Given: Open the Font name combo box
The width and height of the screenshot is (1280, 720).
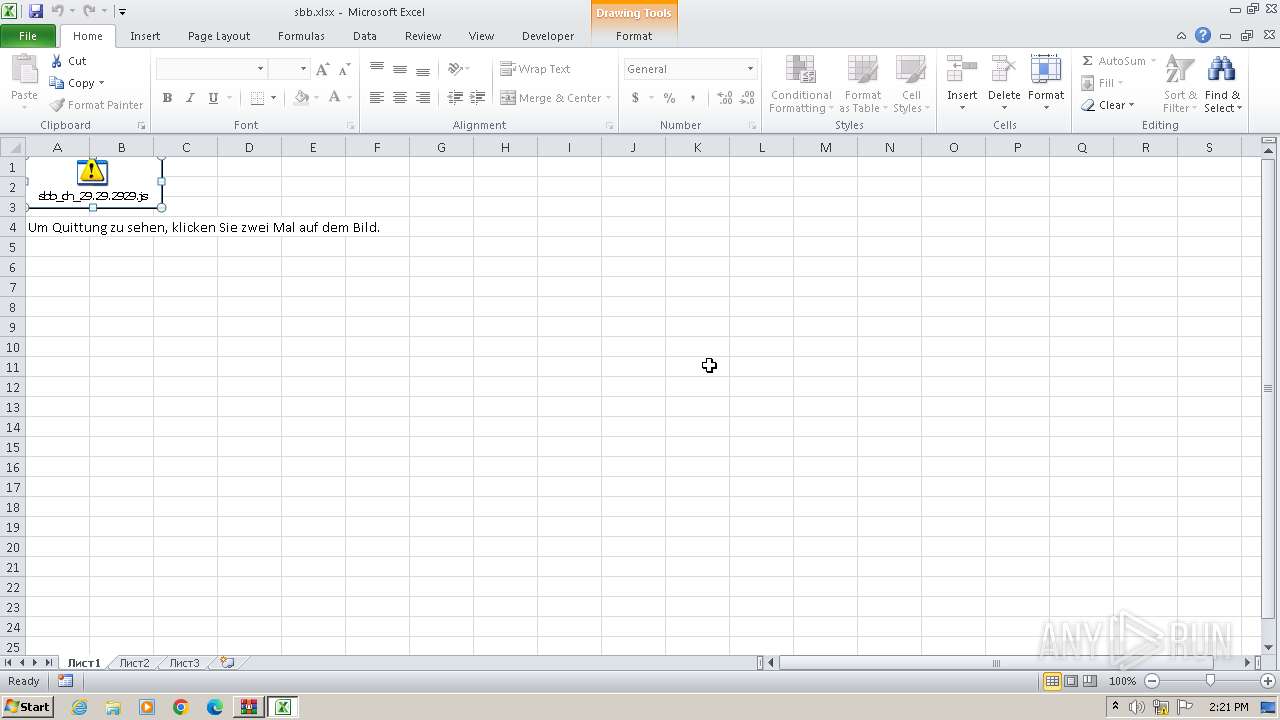Looking at the screenshot, I should tap(211, 69).
